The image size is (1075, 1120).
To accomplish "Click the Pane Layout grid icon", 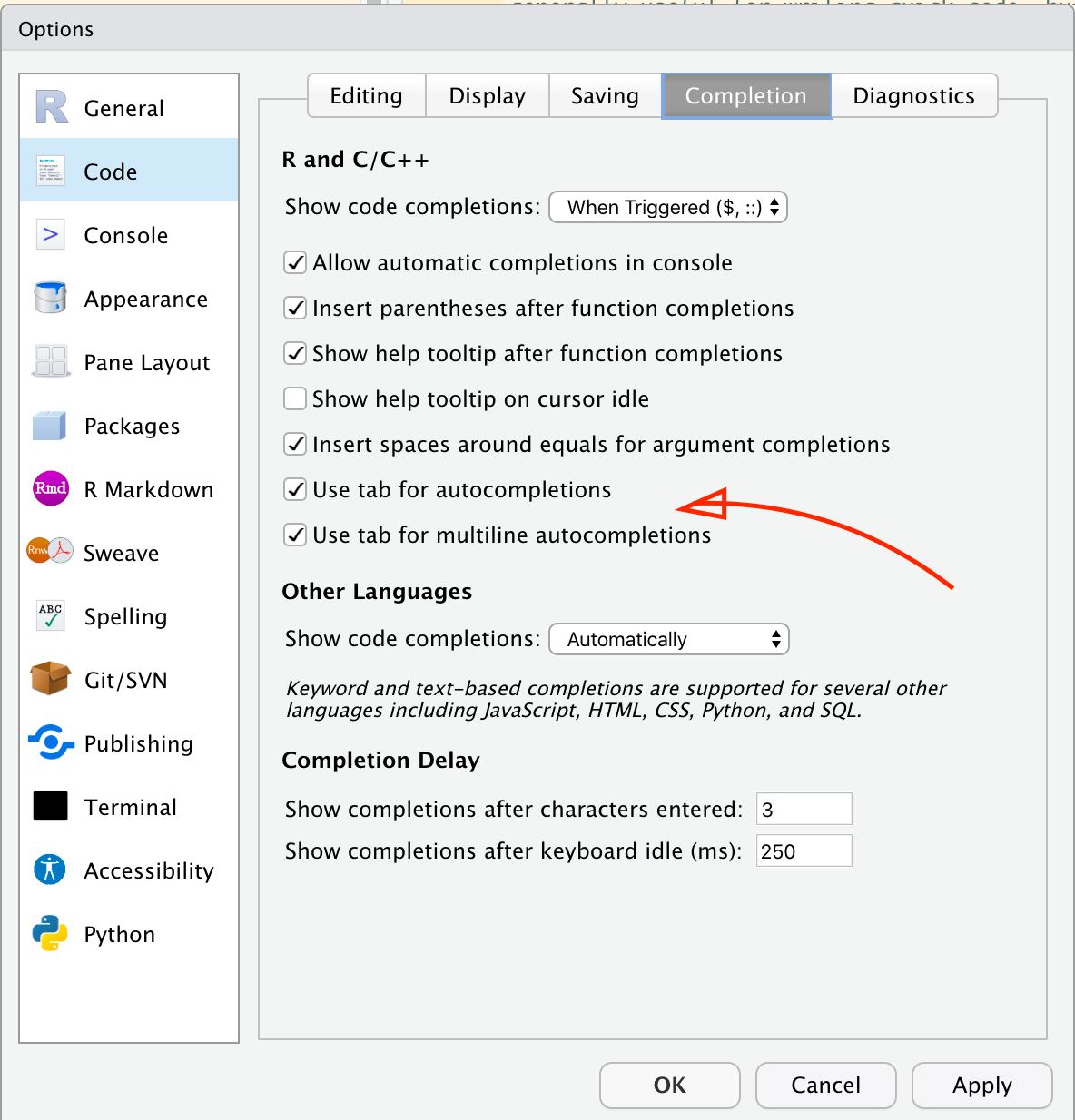I will coord(51,361).
